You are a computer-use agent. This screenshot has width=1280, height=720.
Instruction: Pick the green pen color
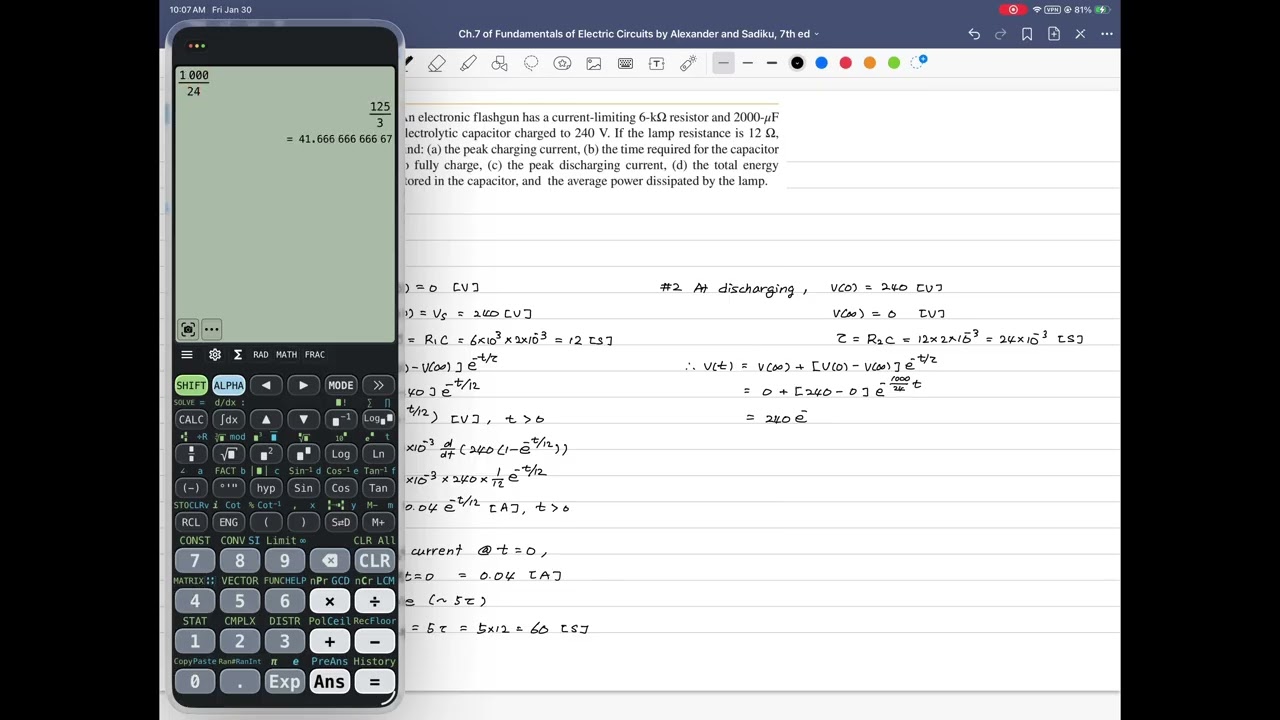(x=894, y=63)
